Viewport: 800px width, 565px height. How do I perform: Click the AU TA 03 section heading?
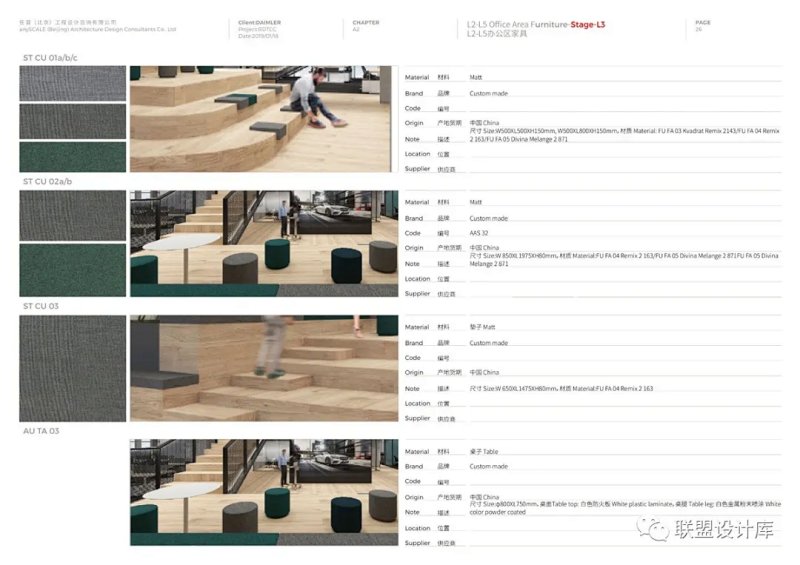(x=41, y=431)
